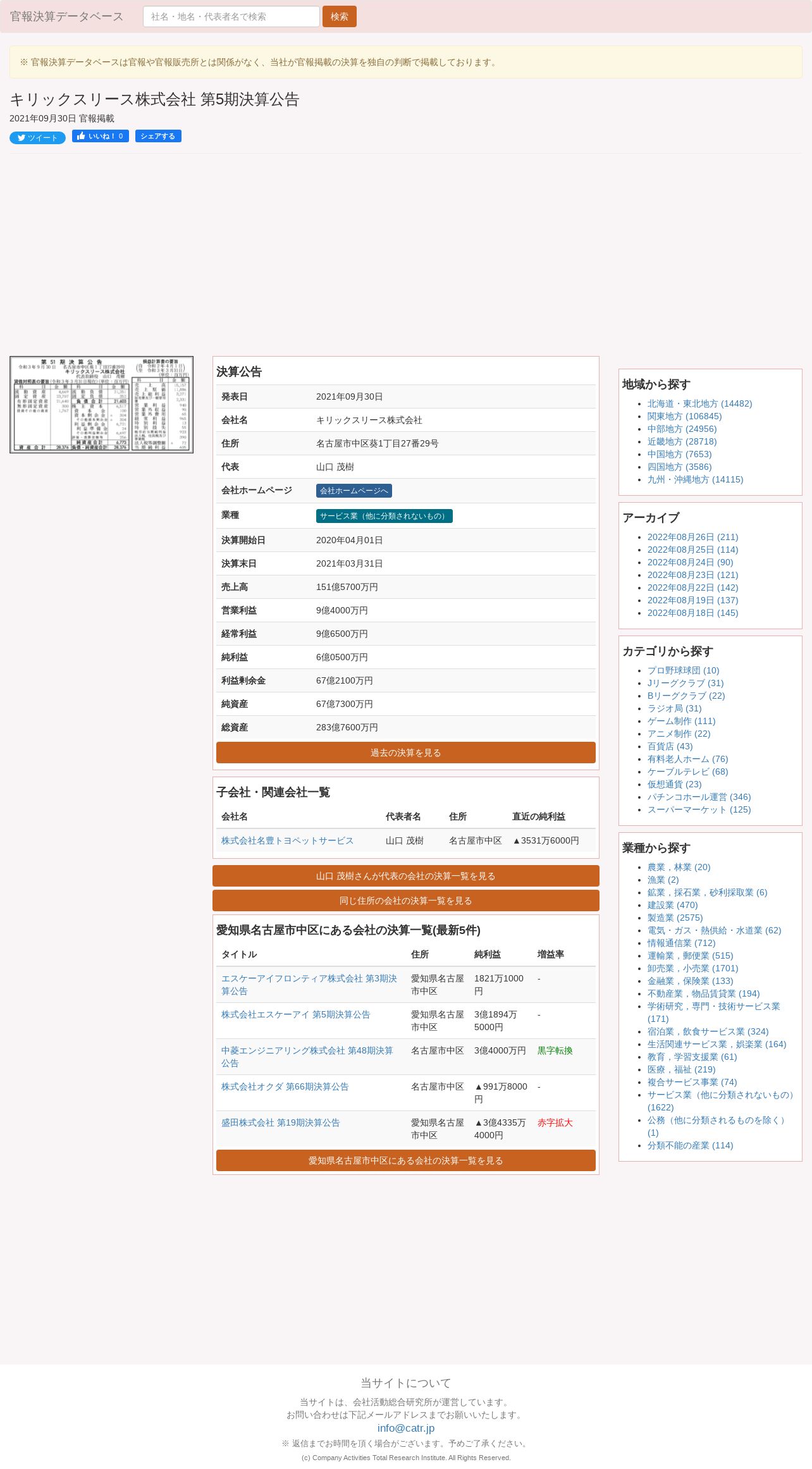Open エスケーアイフロンティア株式会社 第3期決算公告
This screenshot has height=1469, width=812.
[309, 985]
